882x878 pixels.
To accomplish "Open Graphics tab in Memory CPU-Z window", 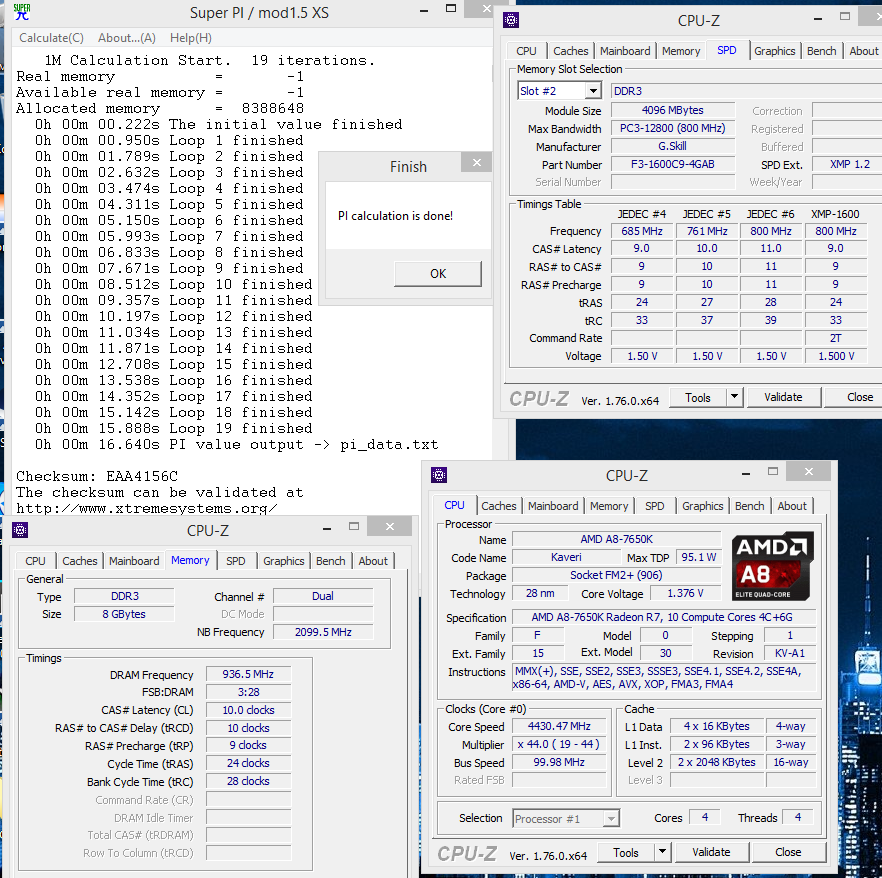I will (x=284, y=561).
